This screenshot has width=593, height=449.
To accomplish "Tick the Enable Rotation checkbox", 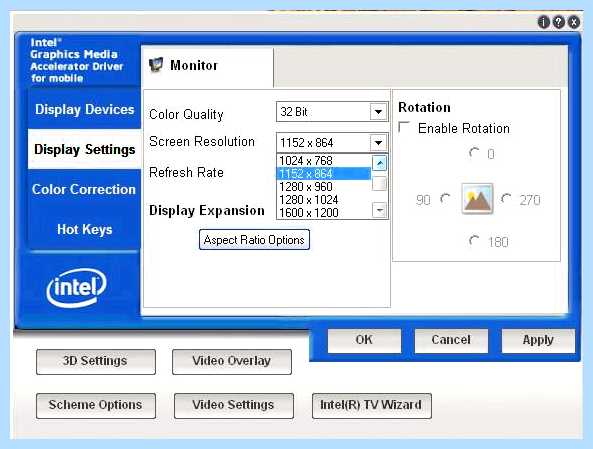I will (x=404, y=127).
